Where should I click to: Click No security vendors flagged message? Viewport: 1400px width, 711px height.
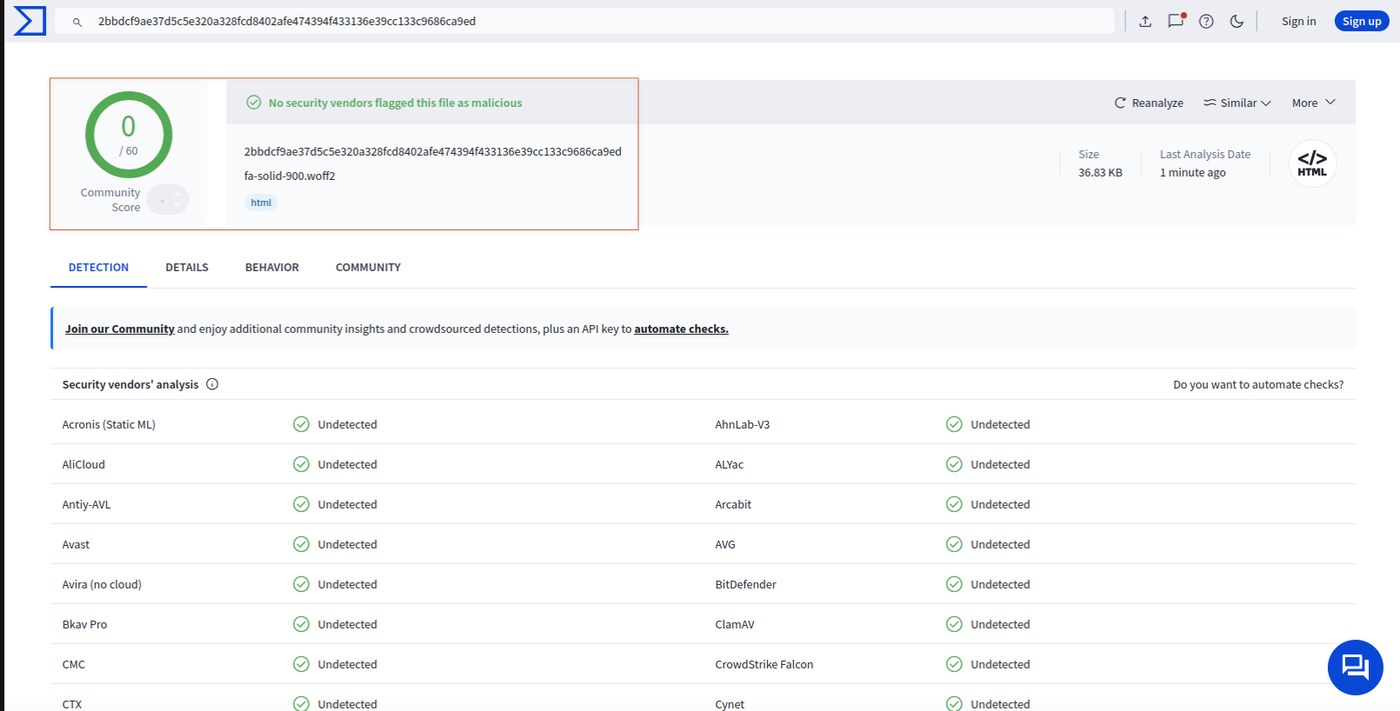point(395,103)
